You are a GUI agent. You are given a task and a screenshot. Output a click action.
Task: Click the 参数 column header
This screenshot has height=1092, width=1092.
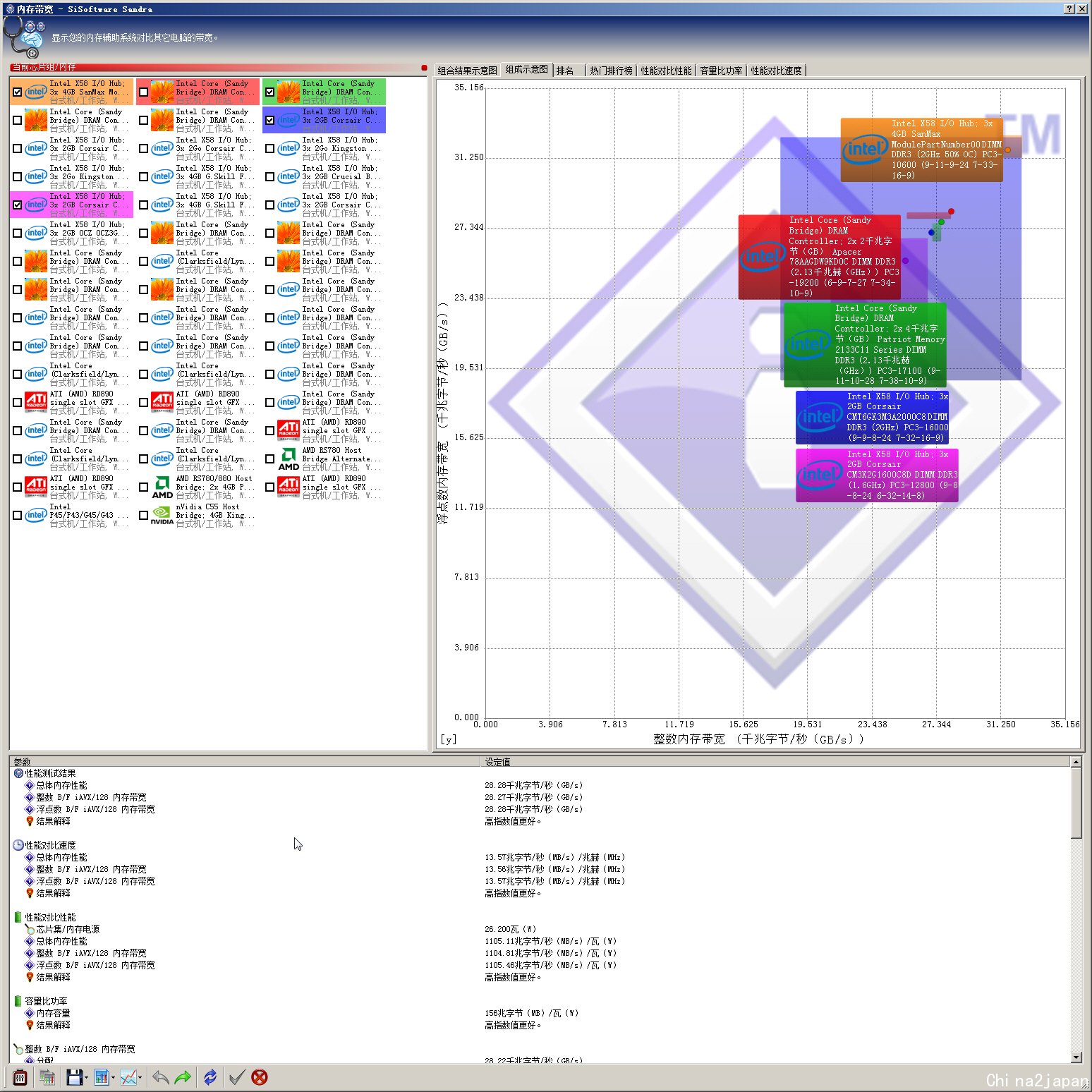click(x=243, y=762)
